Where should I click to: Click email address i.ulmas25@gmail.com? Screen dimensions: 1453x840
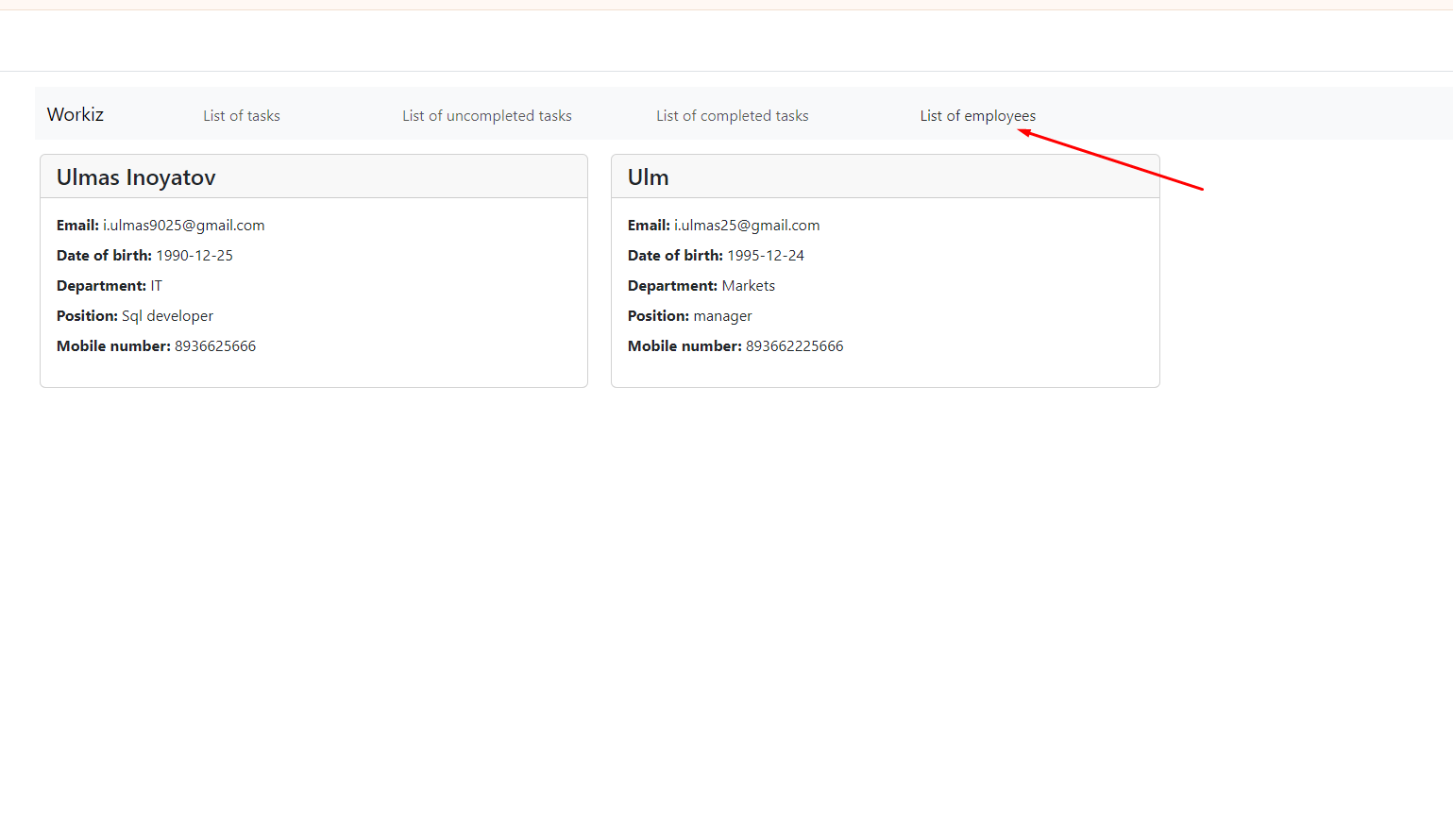[747, 226]
